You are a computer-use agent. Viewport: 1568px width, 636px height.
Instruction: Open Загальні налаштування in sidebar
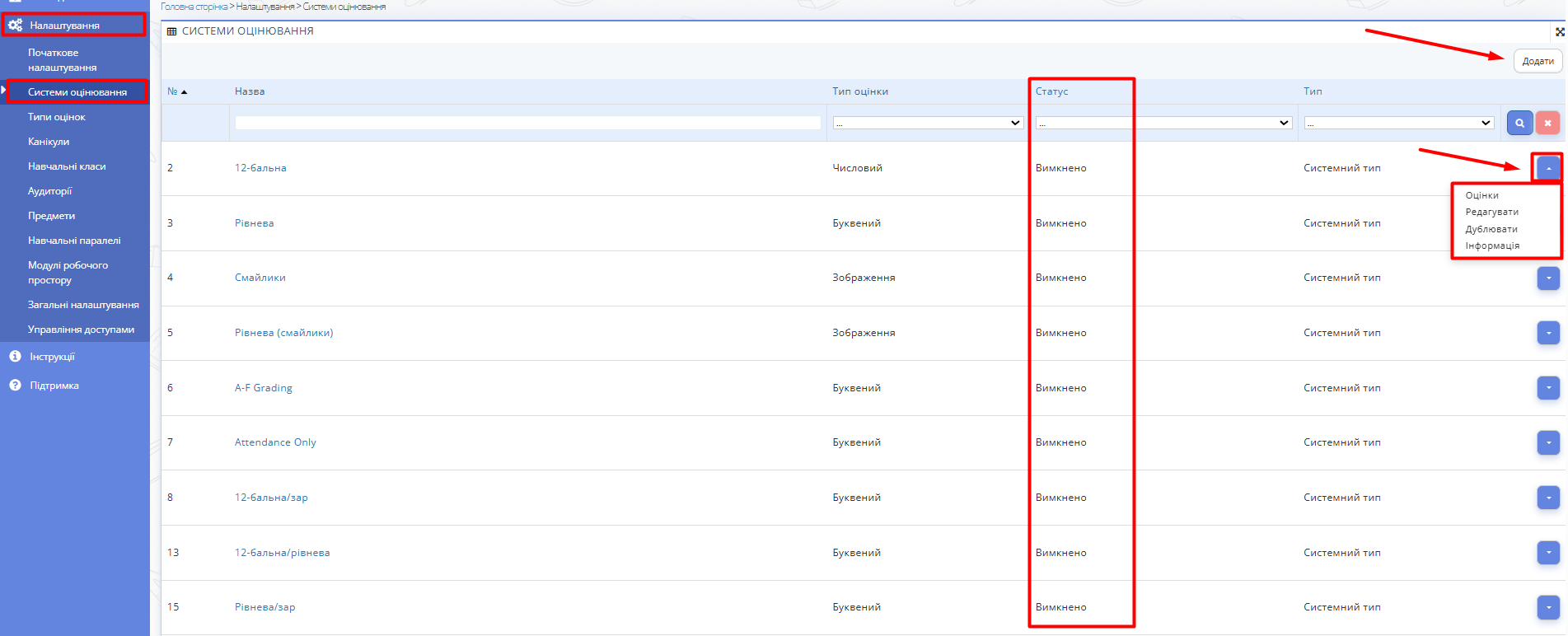point(83,305)
